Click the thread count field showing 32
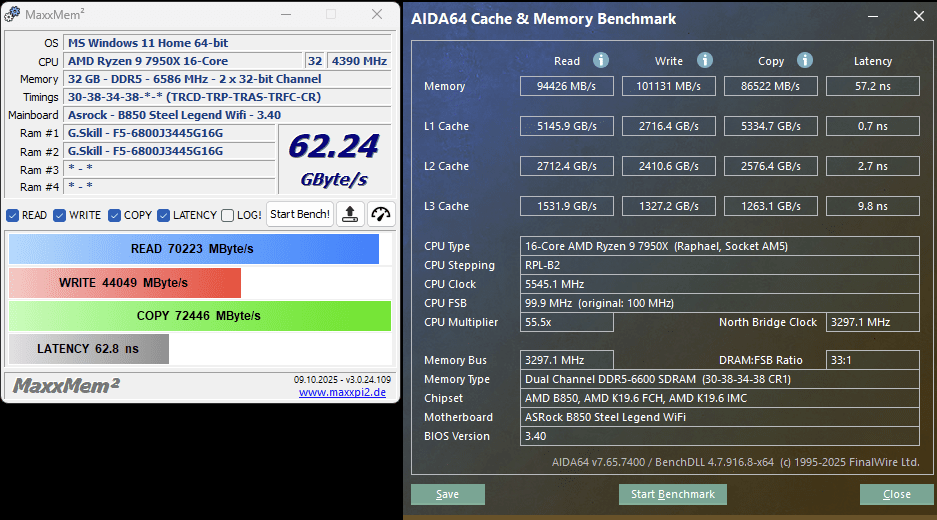Viewport: 937px width, 520px height. pos(315,61)
